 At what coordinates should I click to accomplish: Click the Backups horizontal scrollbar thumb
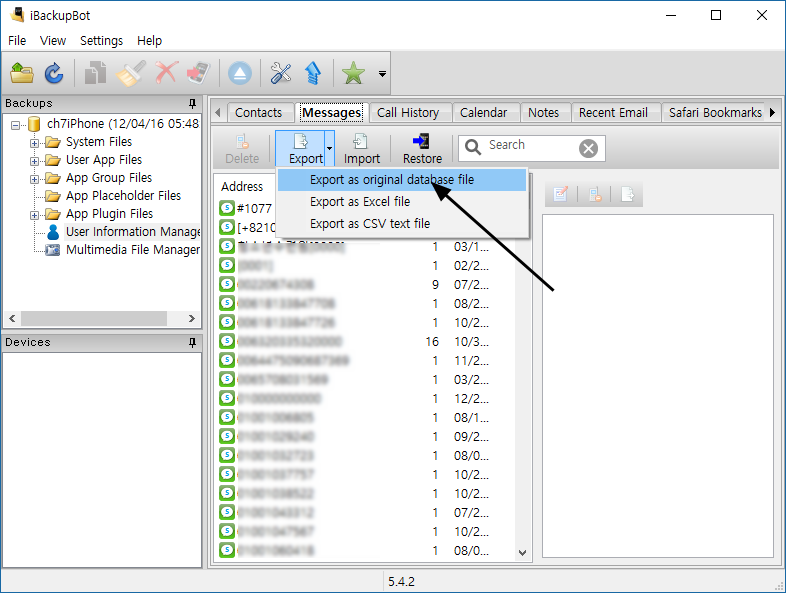[x=94, y=318]
